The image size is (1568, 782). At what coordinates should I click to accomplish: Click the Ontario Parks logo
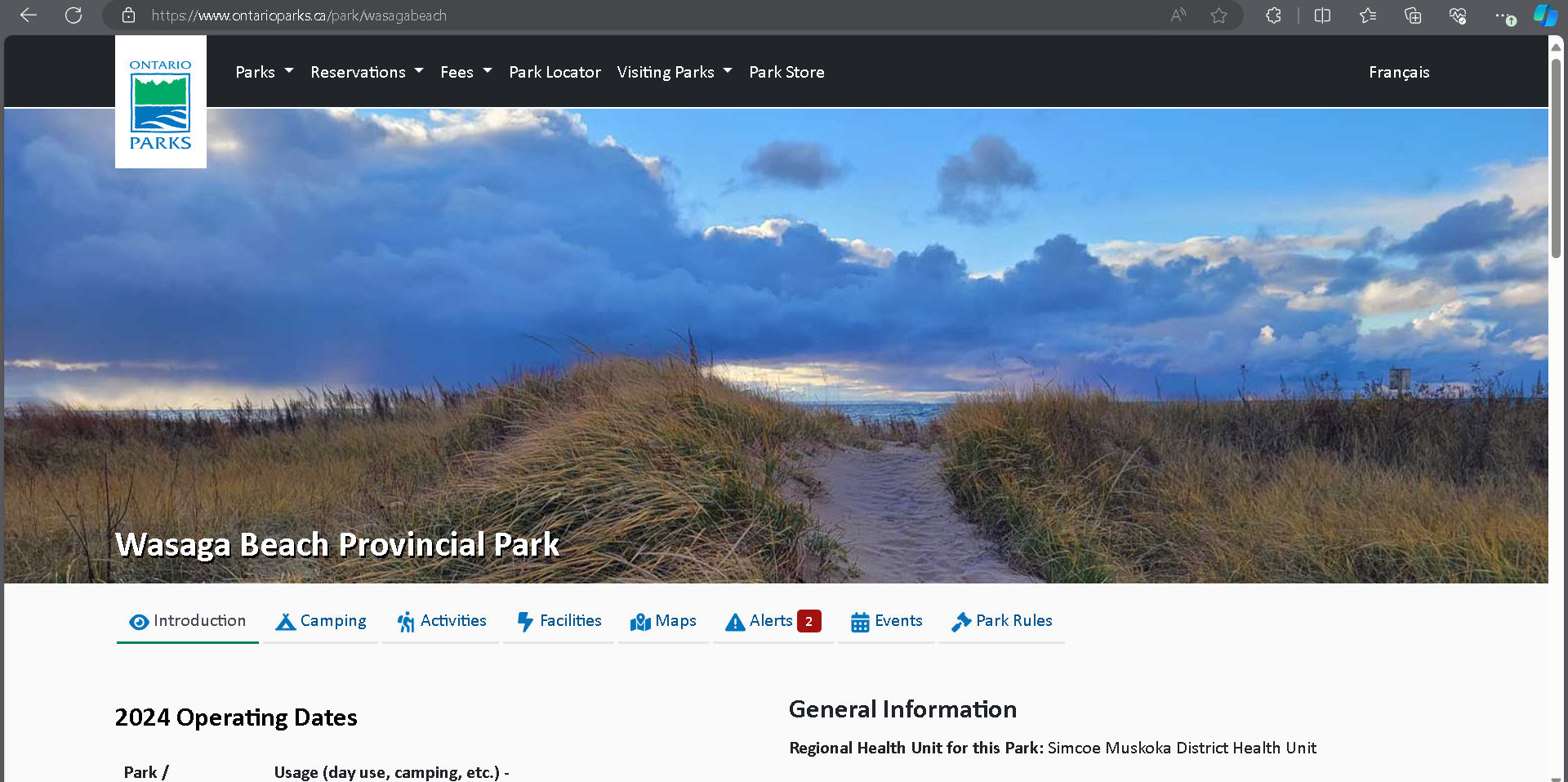click(160, 103)
